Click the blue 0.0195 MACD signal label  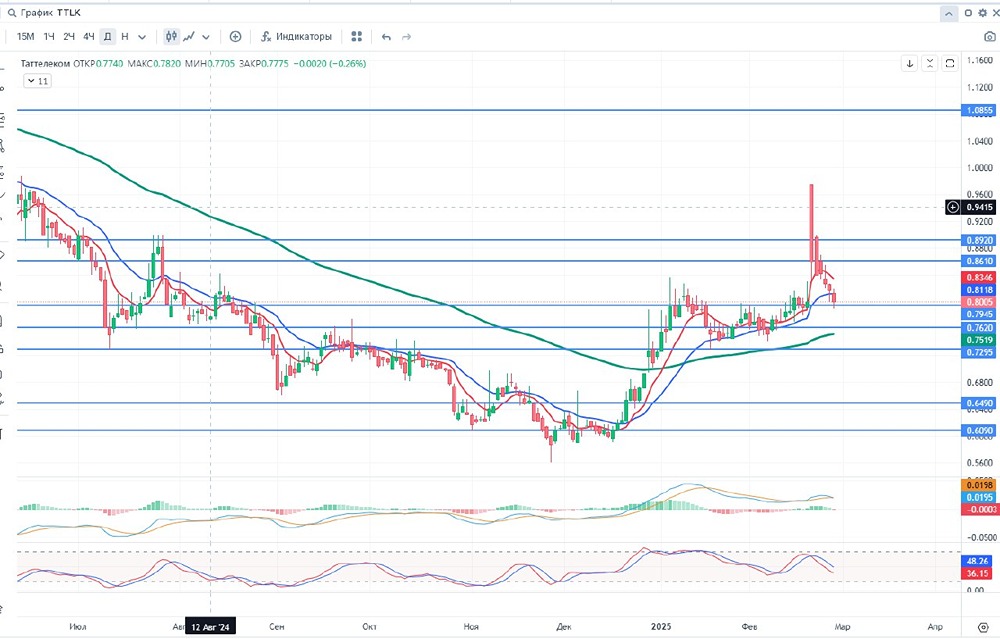(980, 497)
